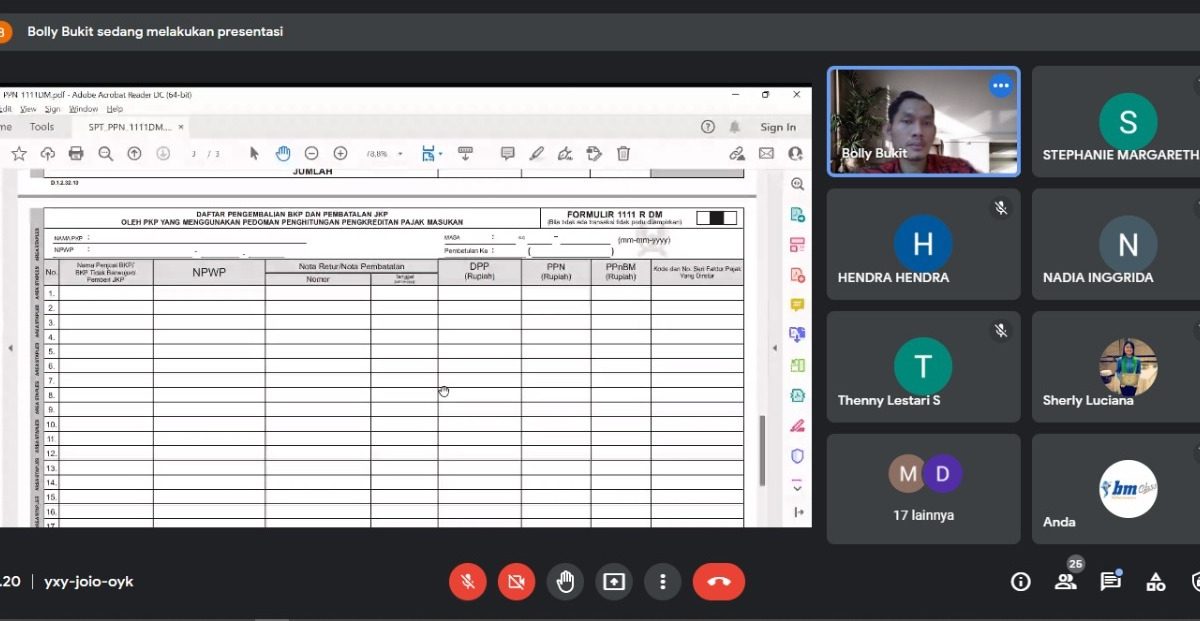
Task: Open Fill & Sign tool in right pane
Action: [797, 425]
